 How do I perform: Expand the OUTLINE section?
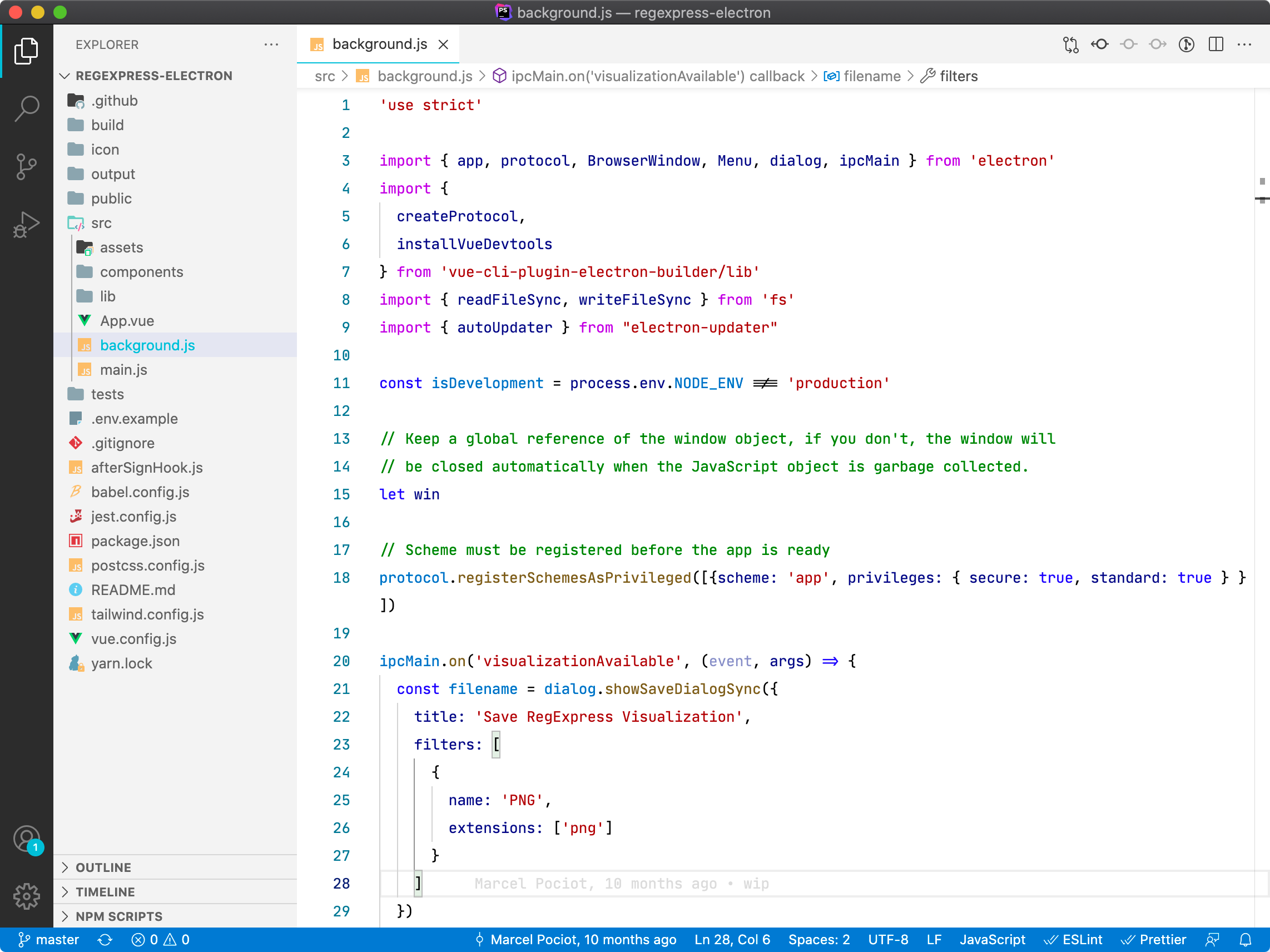tap(175, 867)
